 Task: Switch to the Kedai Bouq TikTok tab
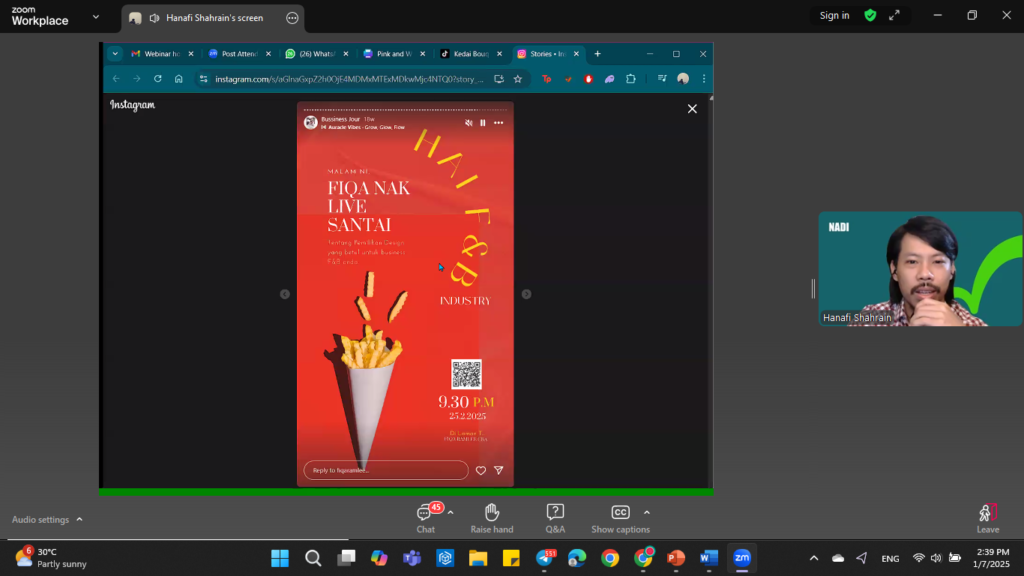pyautogui.click(x=470, y=54)
